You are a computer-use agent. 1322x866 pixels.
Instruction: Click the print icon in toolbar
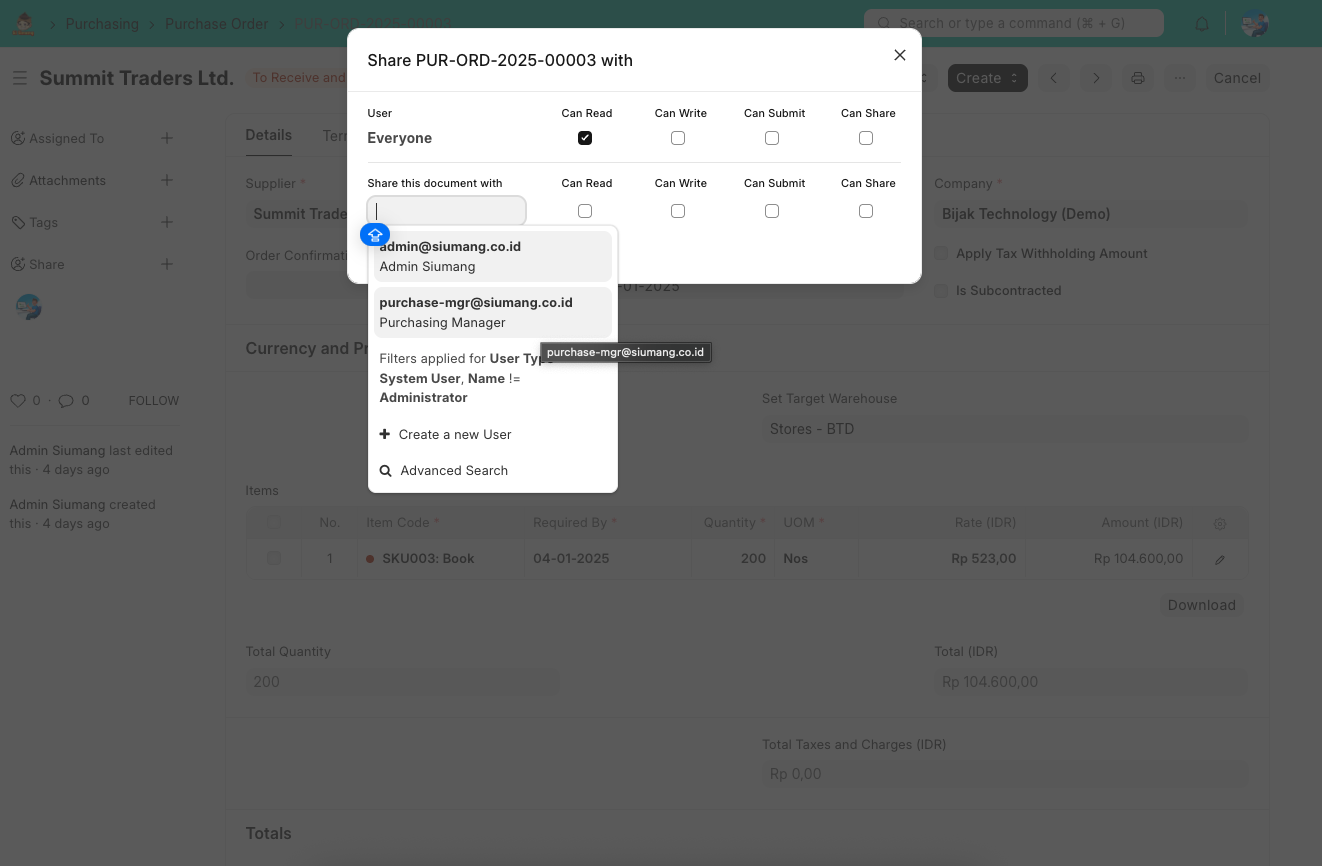[x=1138, y=78]
